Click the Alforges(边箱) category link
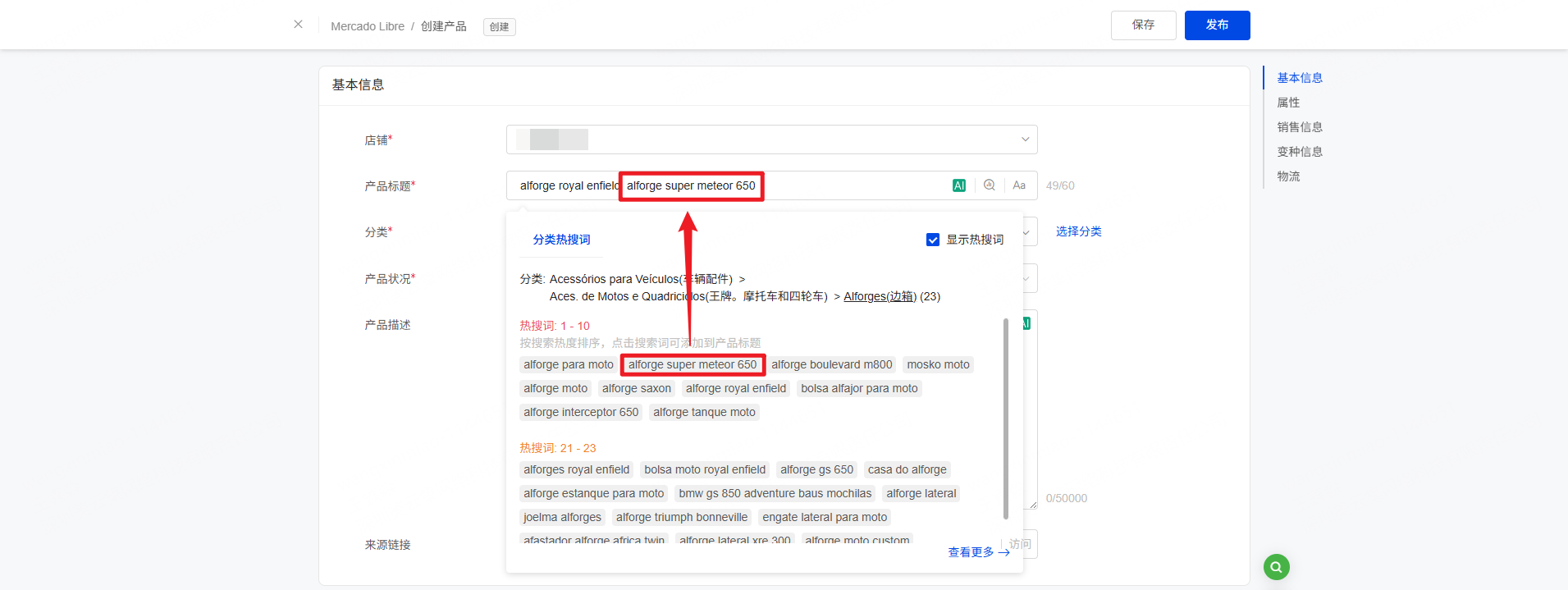This screenshot has height=590, width=1568. click(880, 297)
